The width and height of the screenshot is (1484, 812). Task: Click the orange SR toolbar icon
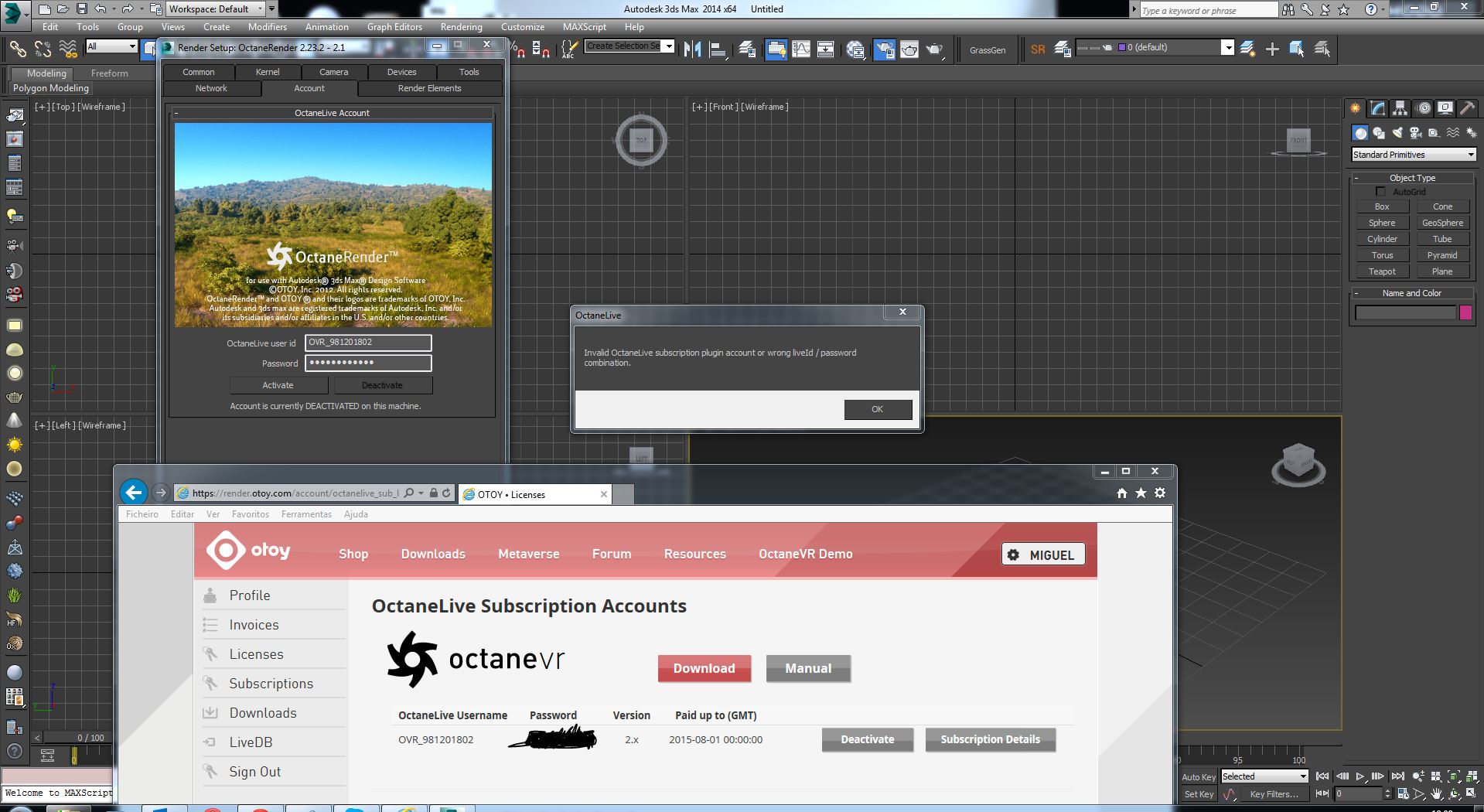pos(1038,49)
